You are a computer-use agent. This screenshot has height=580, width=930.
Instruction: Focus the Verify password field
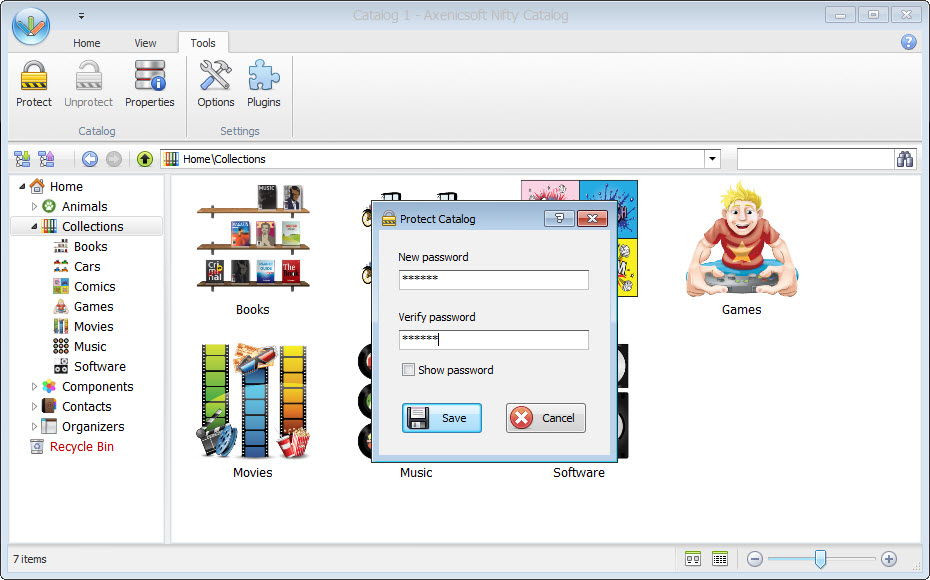[493, 339]
